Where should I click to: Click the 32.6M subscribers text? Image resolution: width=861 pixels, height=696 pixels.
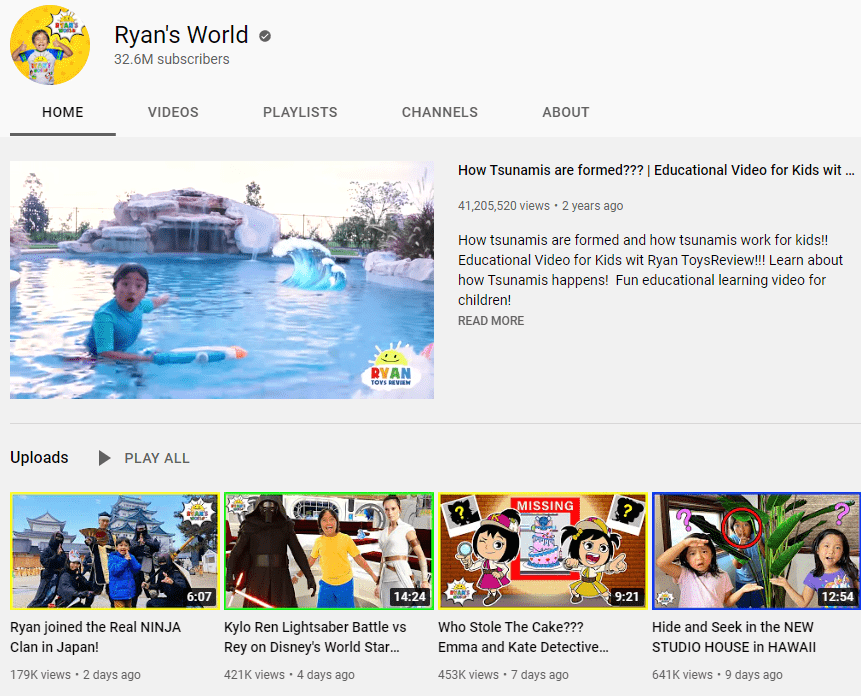coord(171,59)
